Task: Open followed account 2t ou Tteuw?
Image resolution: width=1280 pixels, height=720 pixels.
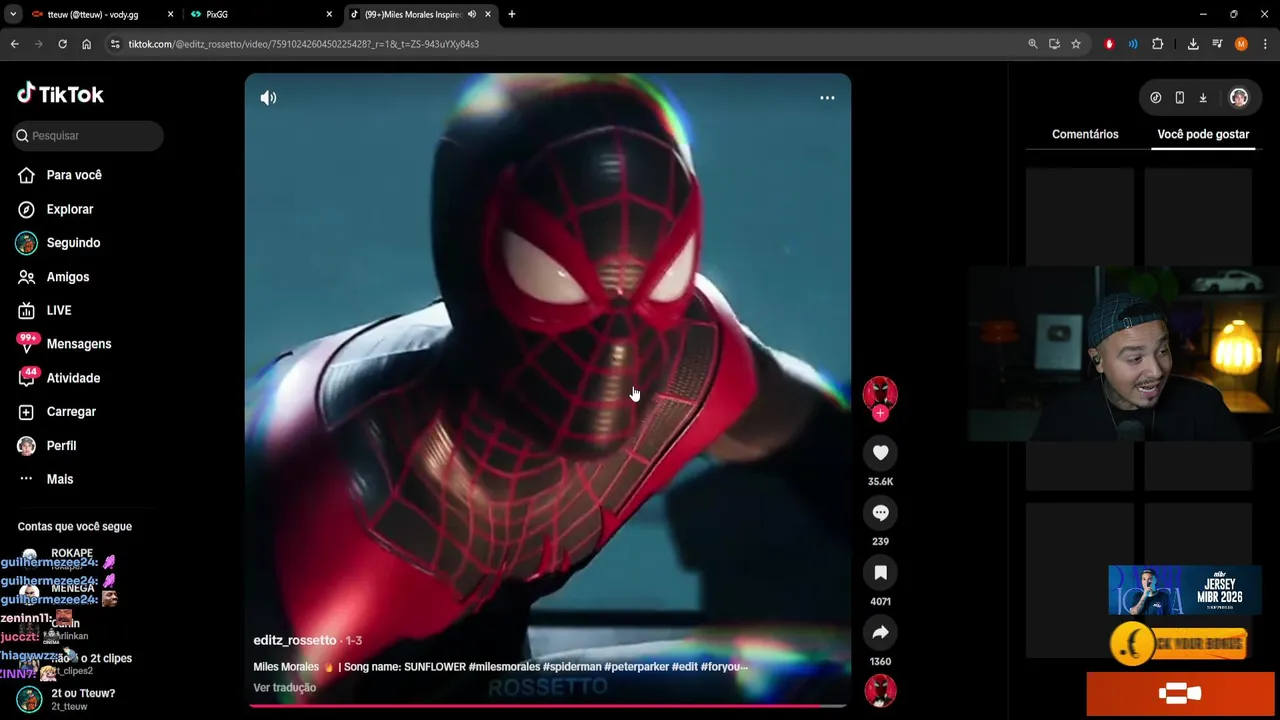Action: click(82, 699)
